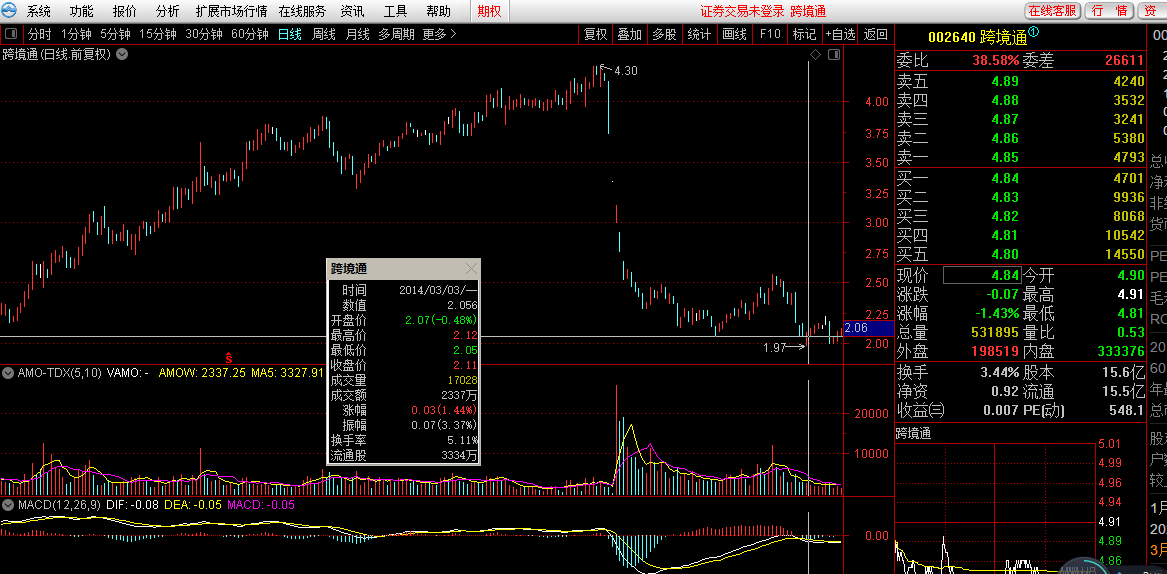The height and width of the screenshot is (574, 1167).
Task: Expand the 跨境通 chart title dropdown arrow
Action: pyautogui.click(x=122, y=54)
